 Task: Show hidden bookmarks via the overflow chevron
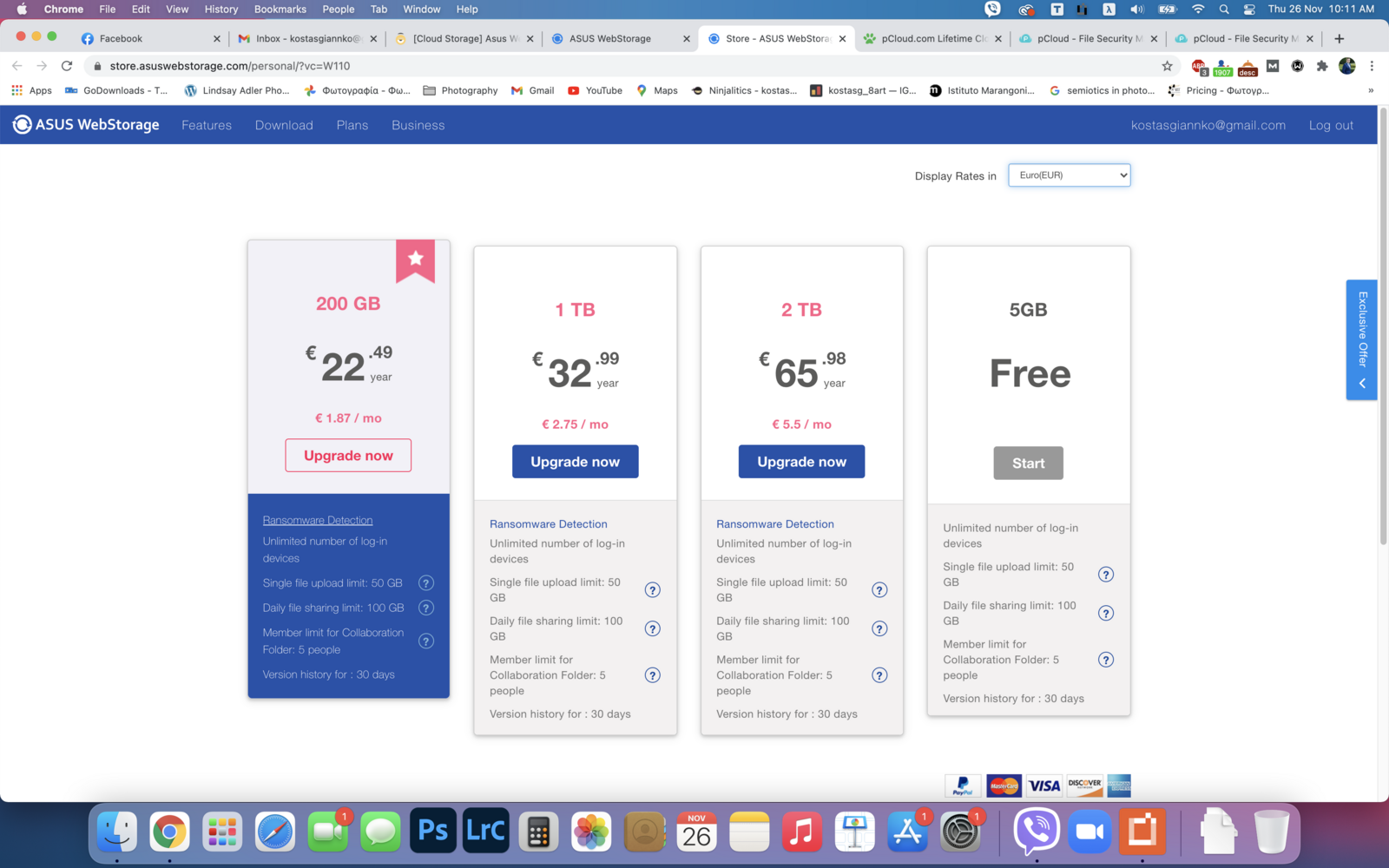point(1371,90)
